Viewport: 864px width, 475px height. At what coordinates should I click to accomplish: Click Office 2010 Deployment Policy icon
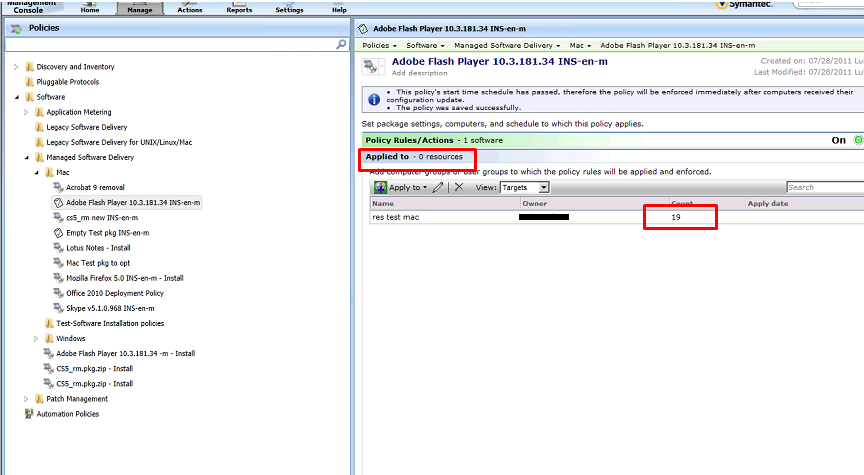click(58, 293)
